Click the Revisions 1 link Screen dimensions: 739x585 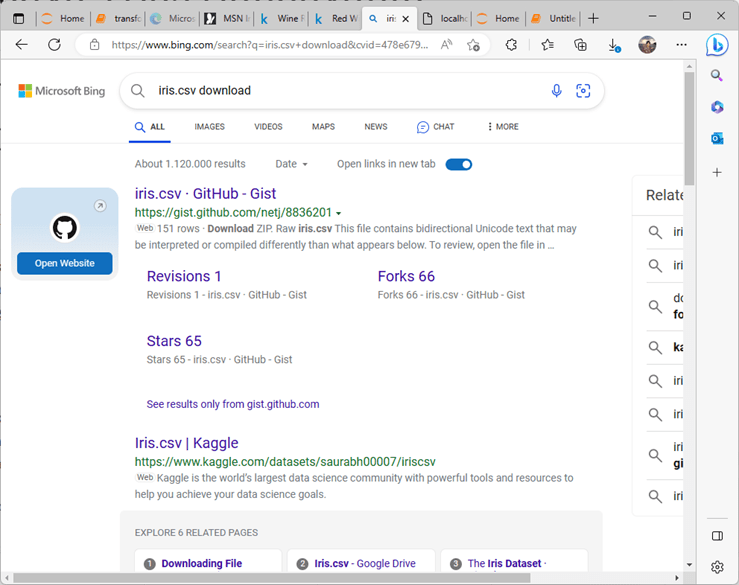pos(184,276)
